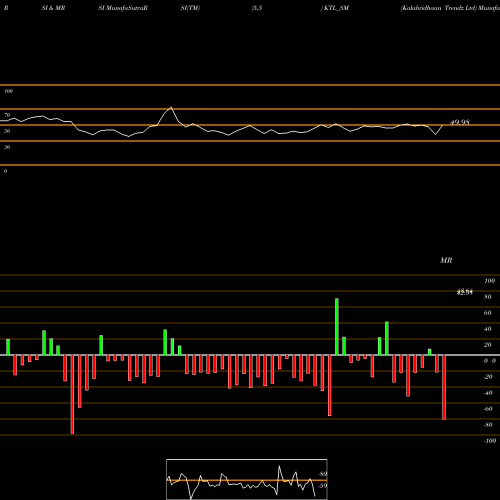
Task: Click the KTL_SM ticker text in the header
Action: click(336, 8)
